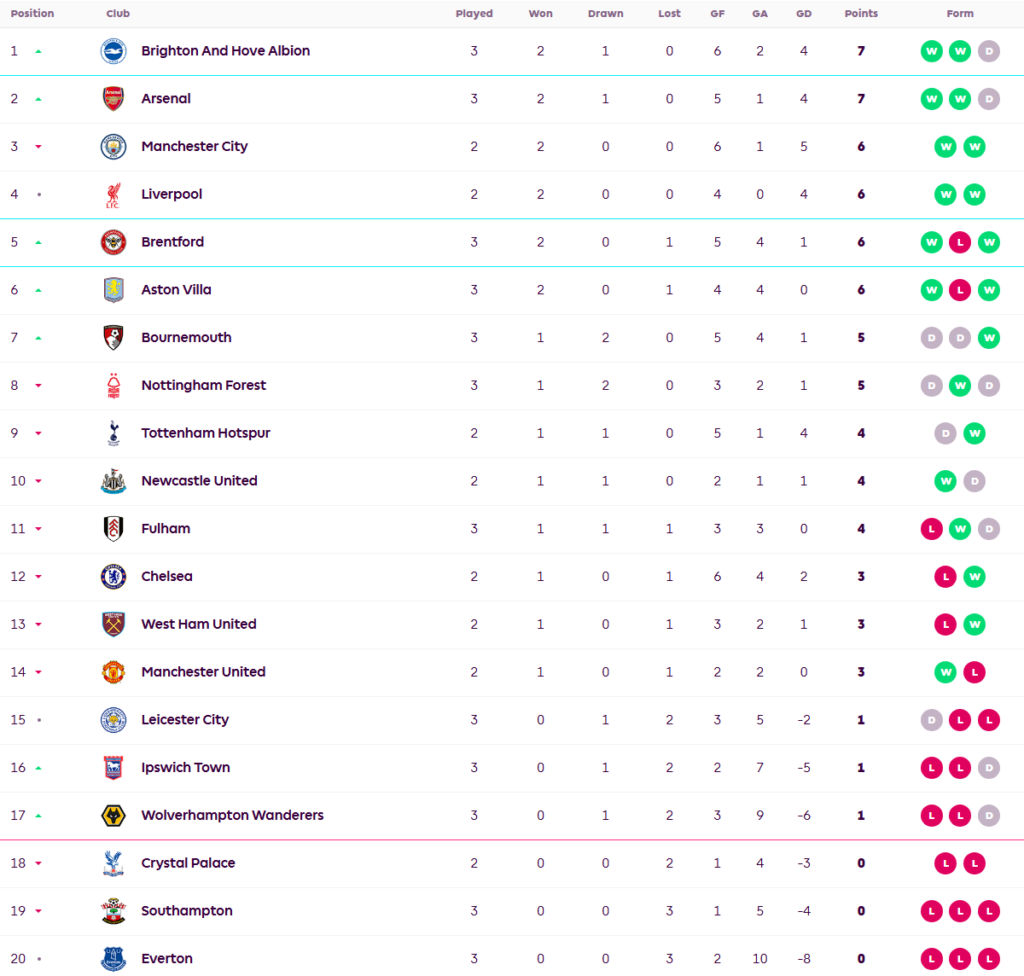
Task: Open the Nottingham Forest team link
Action: 203,385
